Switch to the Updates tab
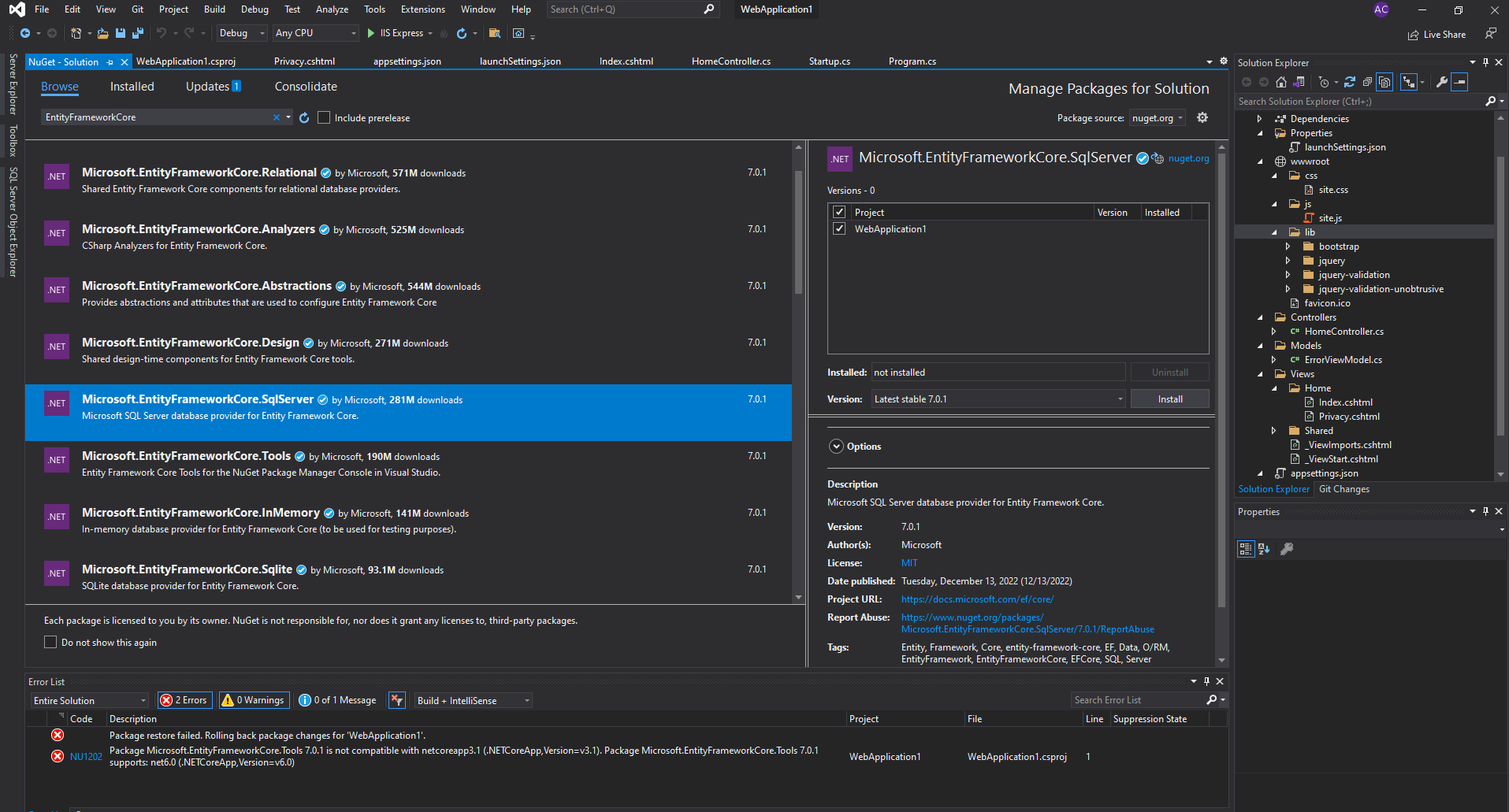This screenshot has width=1509, height=812. pos(206,87)
